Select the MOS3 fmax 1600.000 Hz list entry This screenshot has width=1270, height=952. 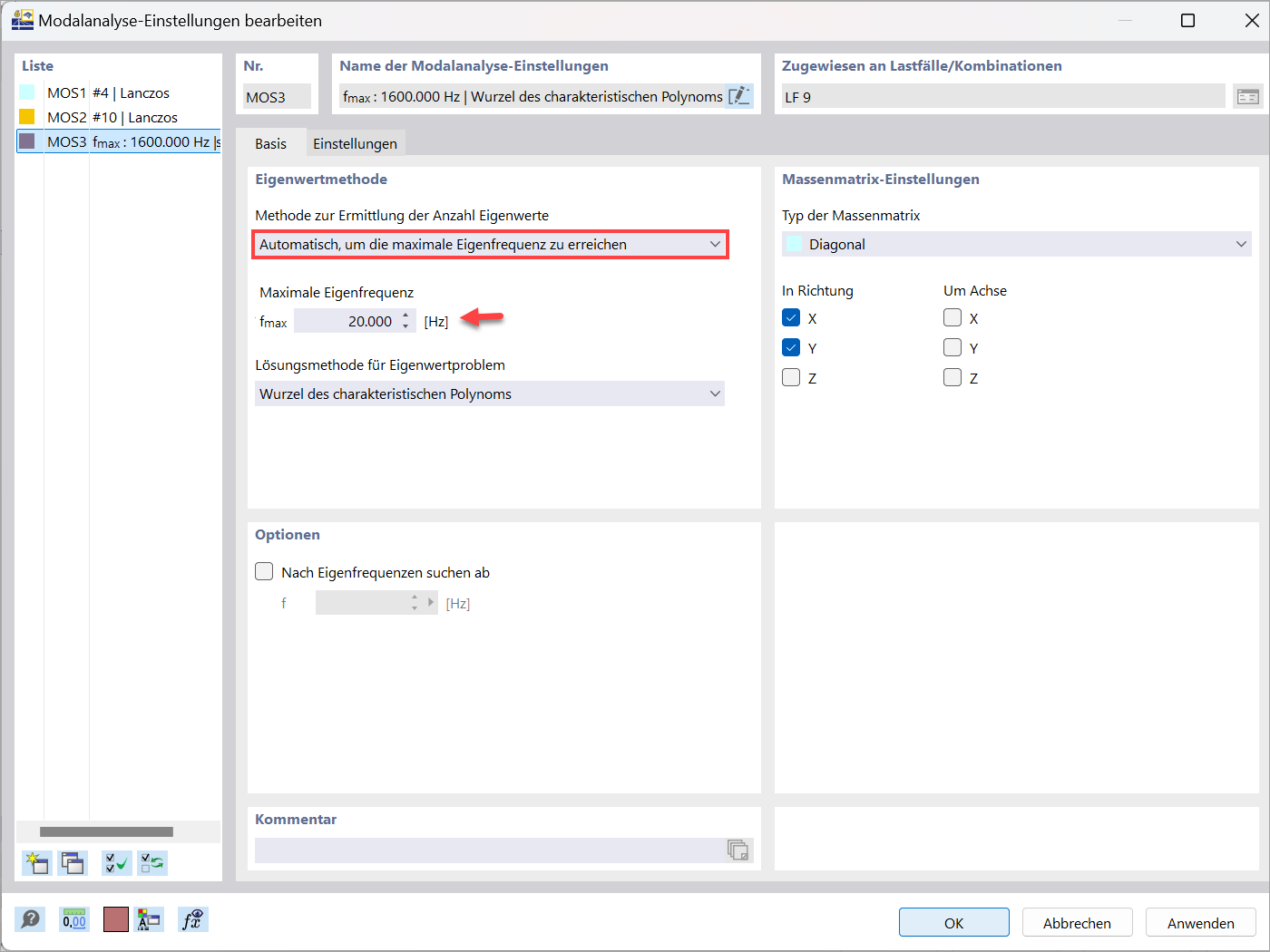tap(119, 141)
